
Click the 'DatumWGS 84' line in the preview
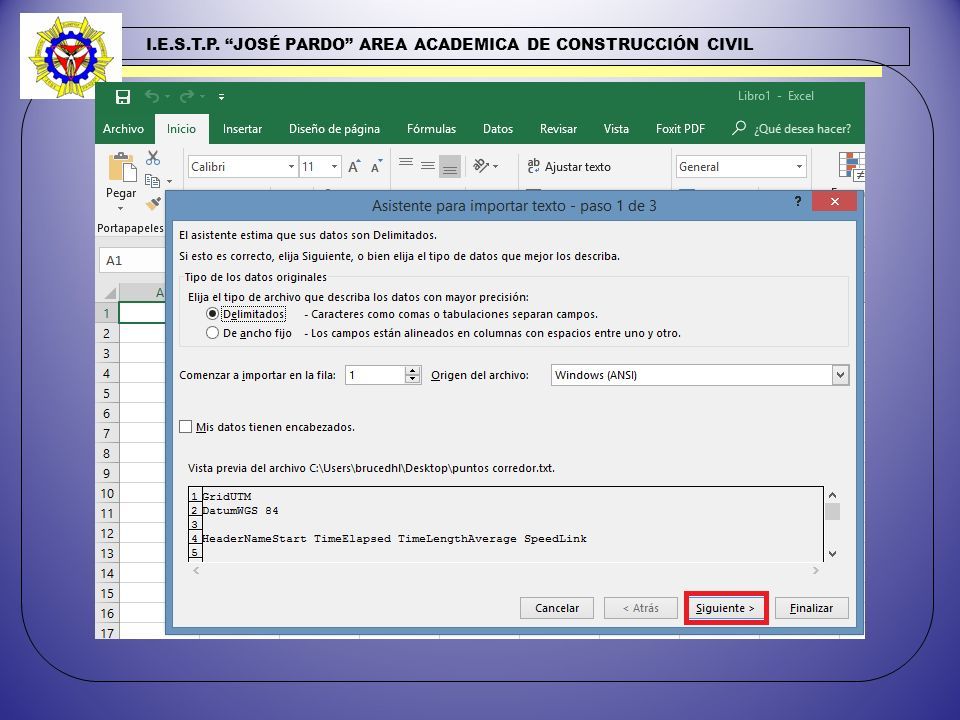(x=240, y=511)
